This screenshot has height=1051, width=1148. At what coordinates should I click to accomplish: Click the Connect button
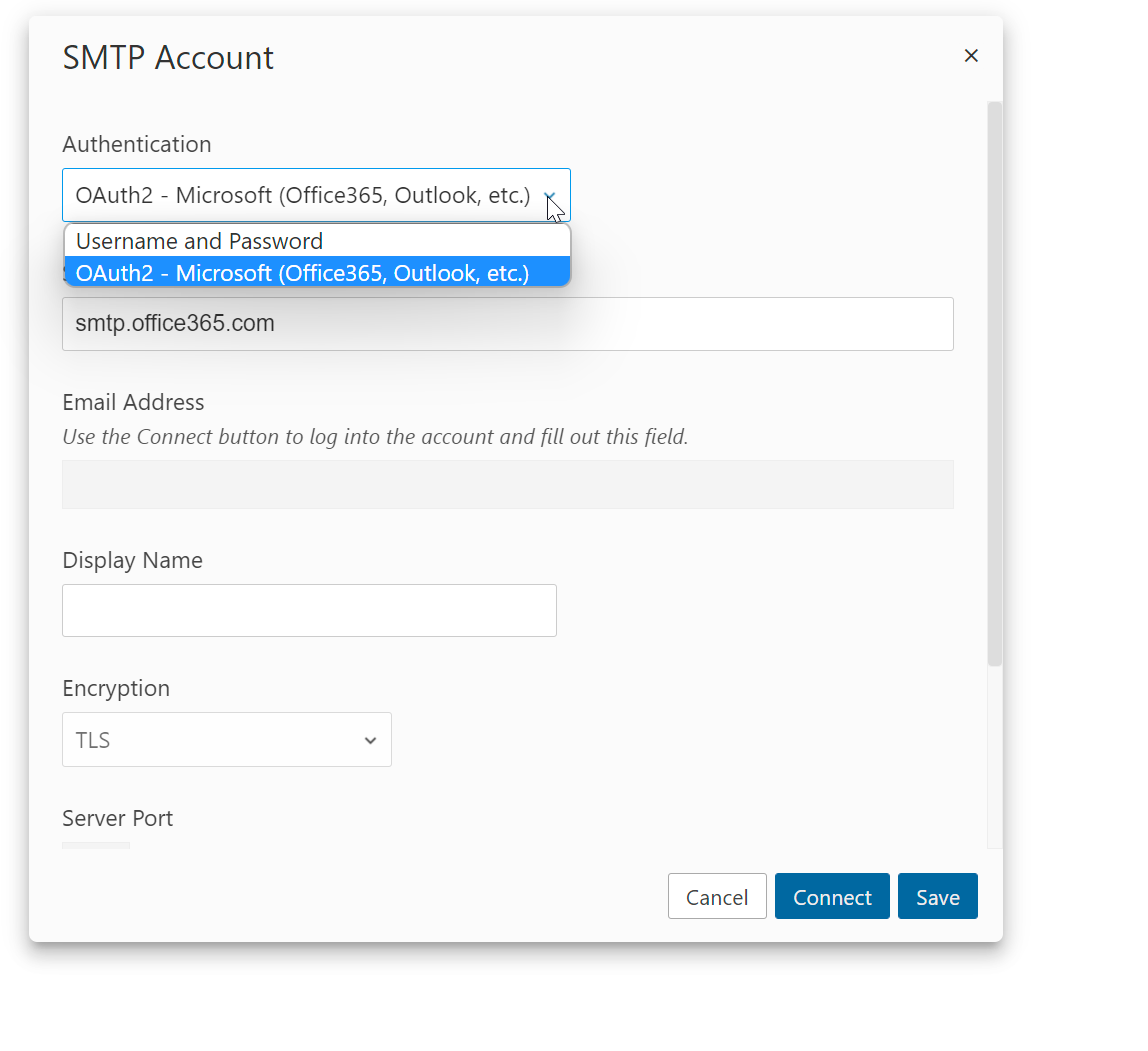(831, 897)
